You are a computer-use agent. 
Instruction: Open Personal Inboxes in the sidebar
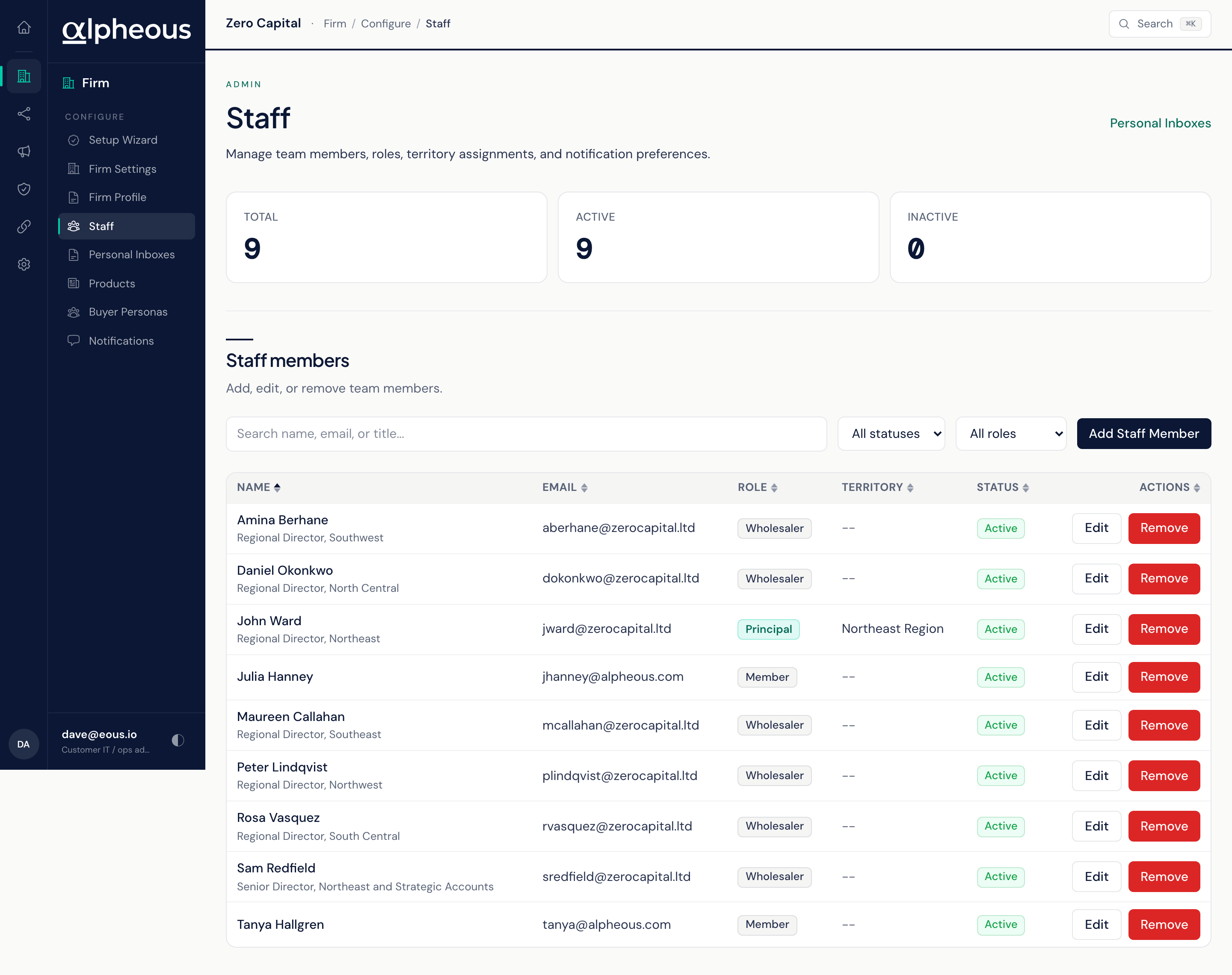click(x=126, y=254)
